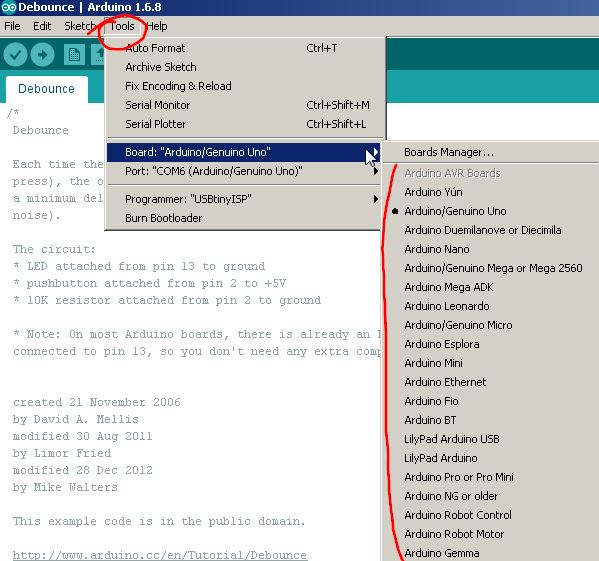
Task: Pick Arduino Mini from board list
Action: 491,363
